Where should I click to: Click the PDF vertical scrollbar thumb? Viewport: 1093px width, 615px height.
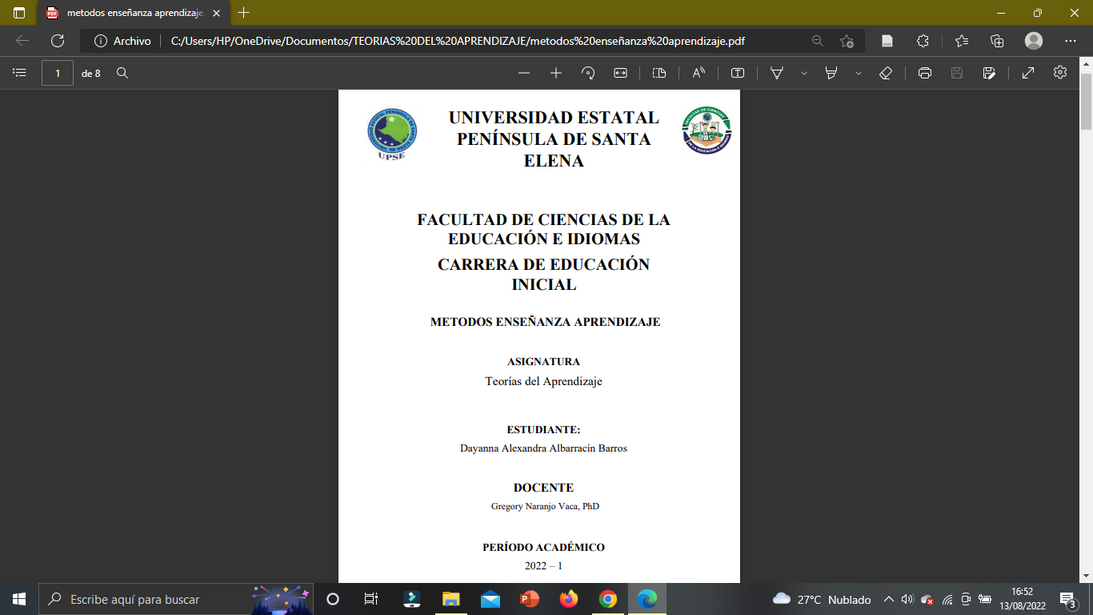pos(1086,100)
